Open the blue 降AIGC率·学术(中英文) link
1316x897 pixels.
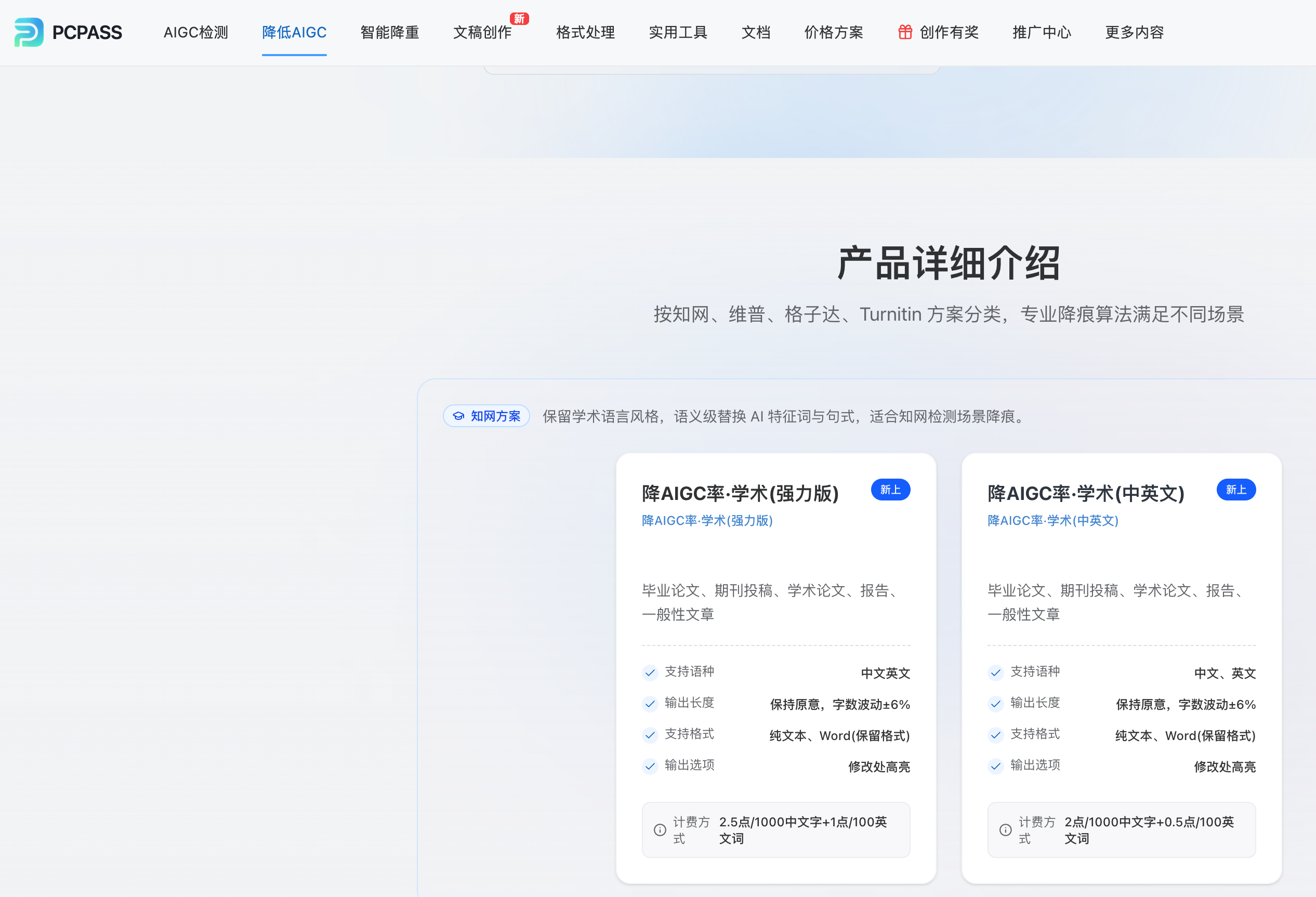[1053, 520]
